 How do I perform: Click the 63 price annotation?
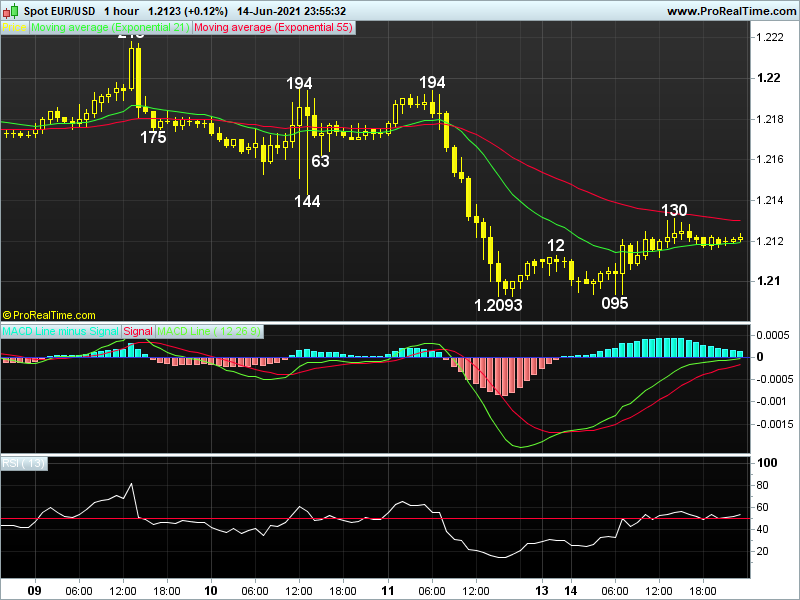click(320, 161)
